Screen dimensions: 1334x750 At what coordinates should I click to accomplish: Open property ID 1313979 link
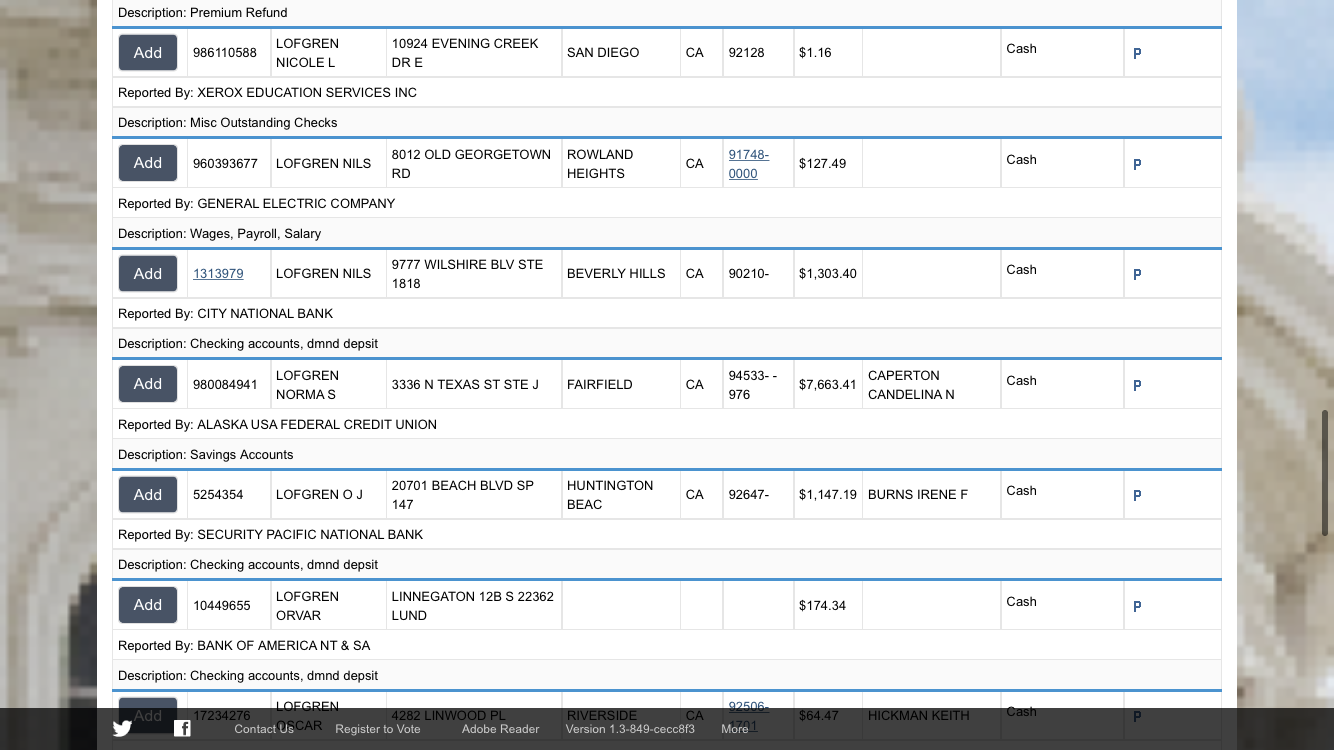click(x=218, y=274)
